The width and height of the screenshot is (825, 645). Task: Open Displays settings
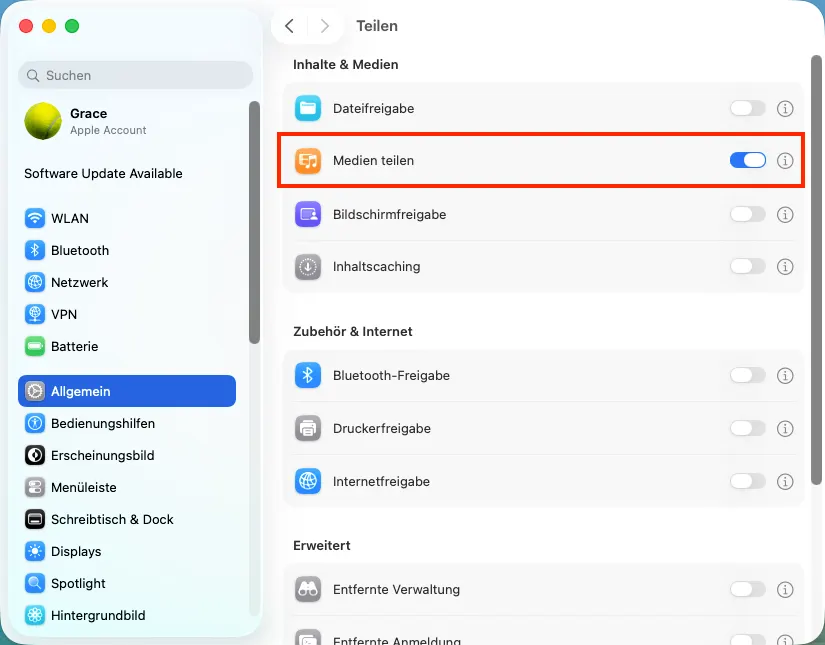pos(126,551)
